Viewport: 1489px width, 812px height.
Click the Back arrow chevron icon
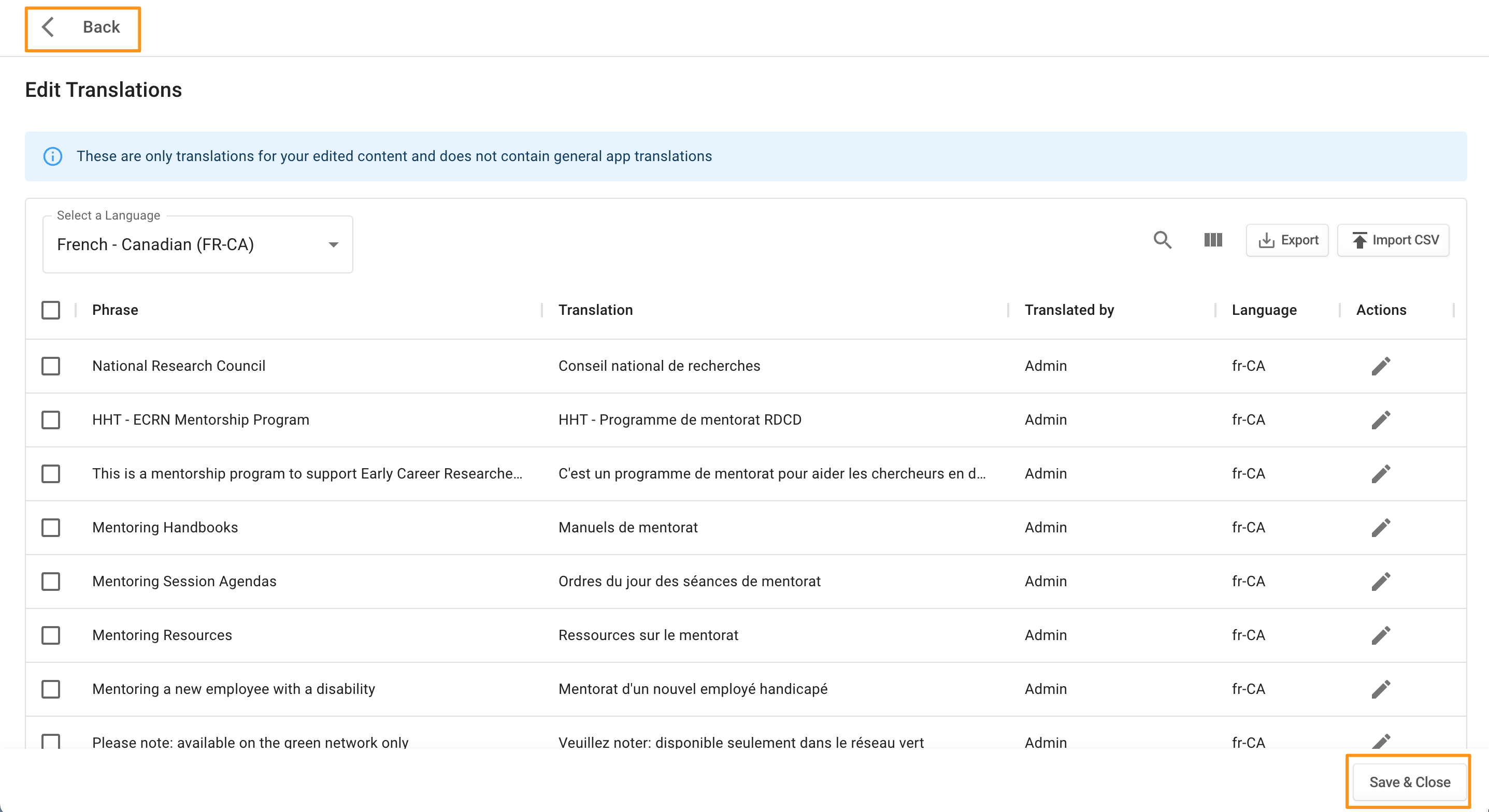tap(49, 27)
